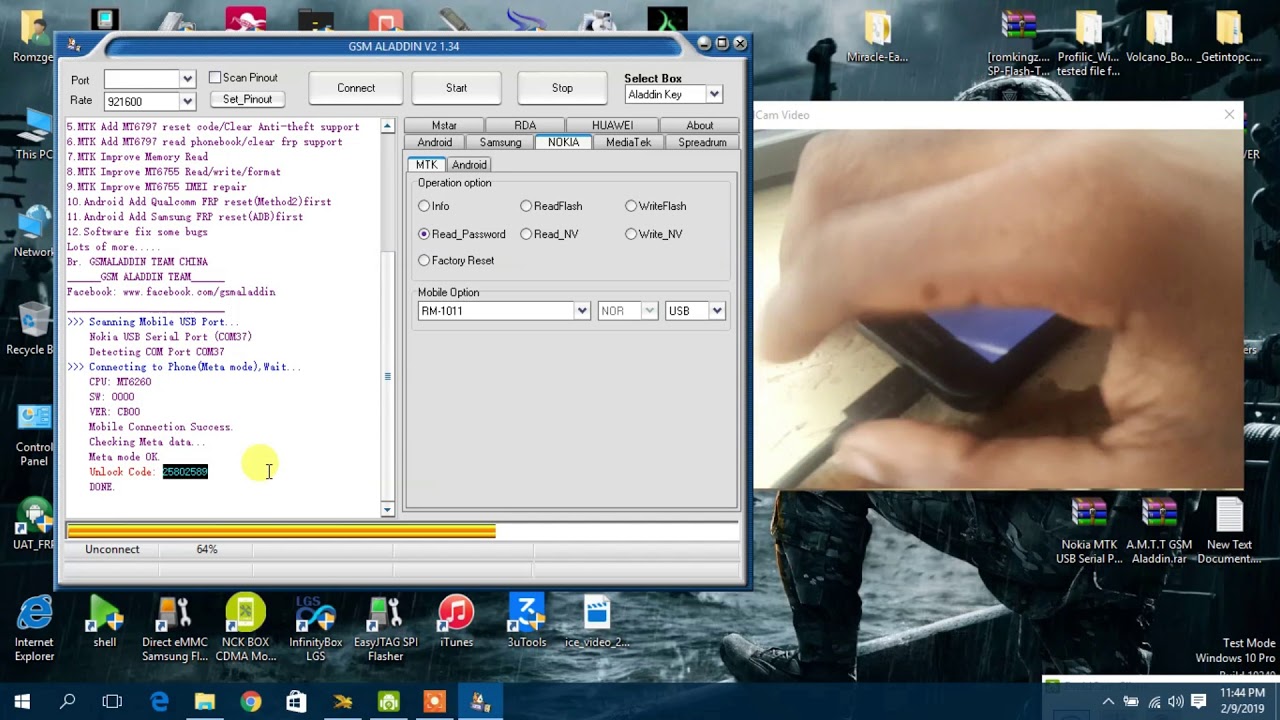Screen dimensions: 1280x720
Task: Open ice_video file on desktop
Action: pos(597,621)
